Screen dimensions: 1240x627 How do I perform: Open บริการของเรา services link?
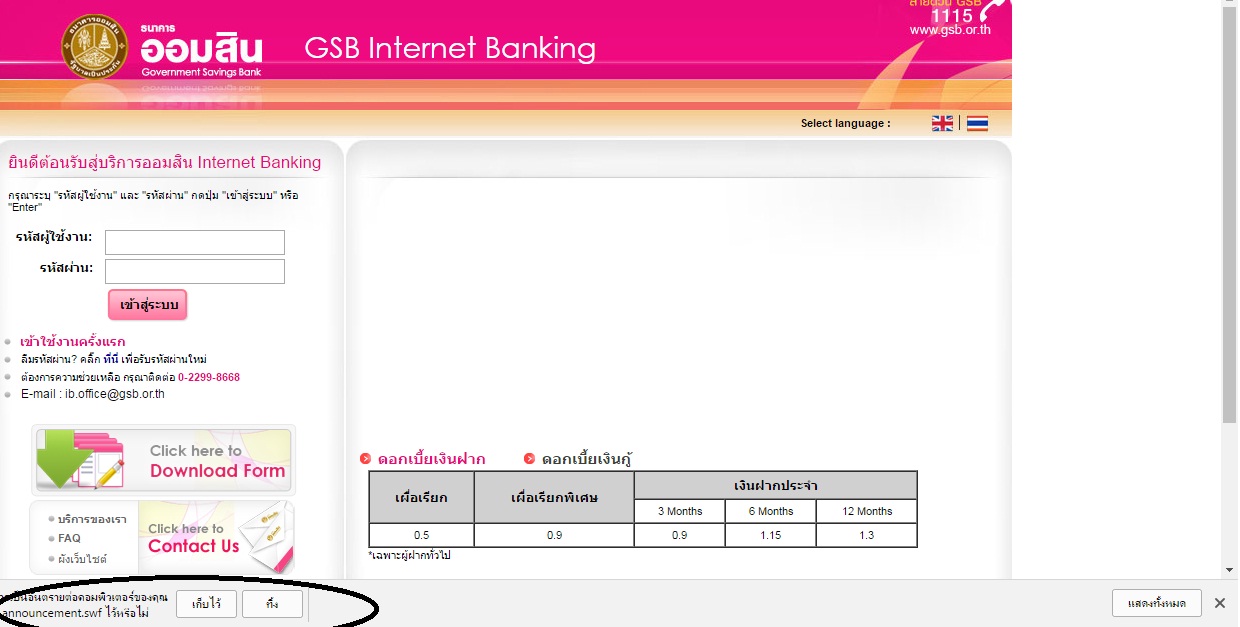tap(92, 519)
